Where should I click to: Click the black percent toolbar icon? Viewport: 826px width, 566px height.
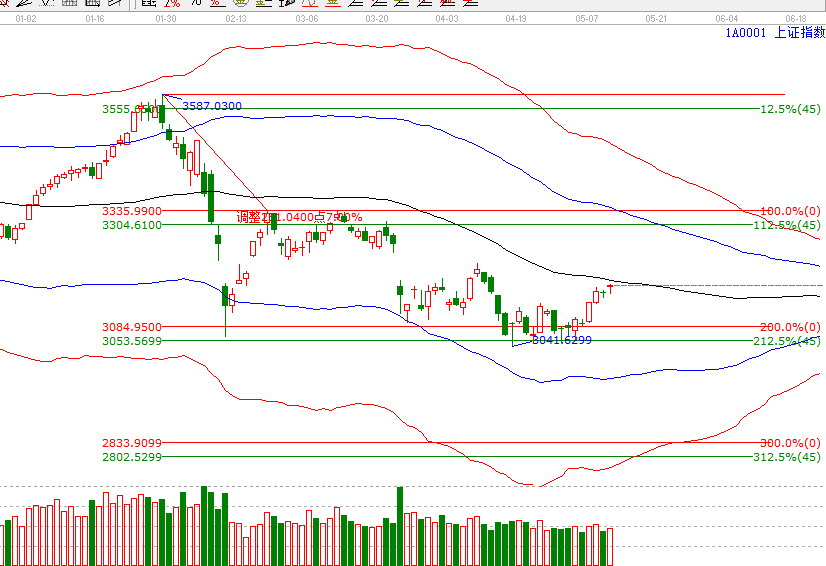point(196,3)
